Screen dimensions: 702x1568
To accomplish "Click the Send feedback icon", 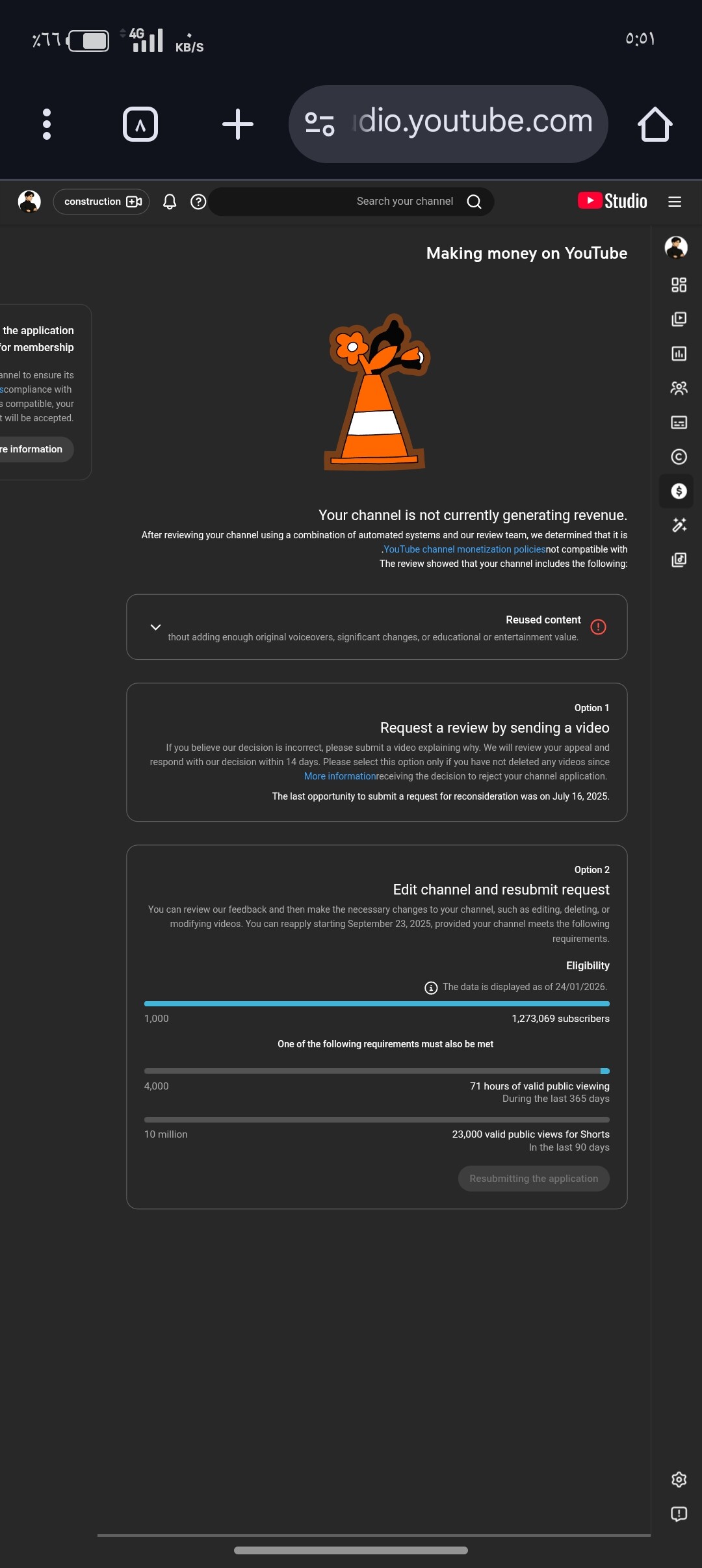I will [x=679, y=1515].
